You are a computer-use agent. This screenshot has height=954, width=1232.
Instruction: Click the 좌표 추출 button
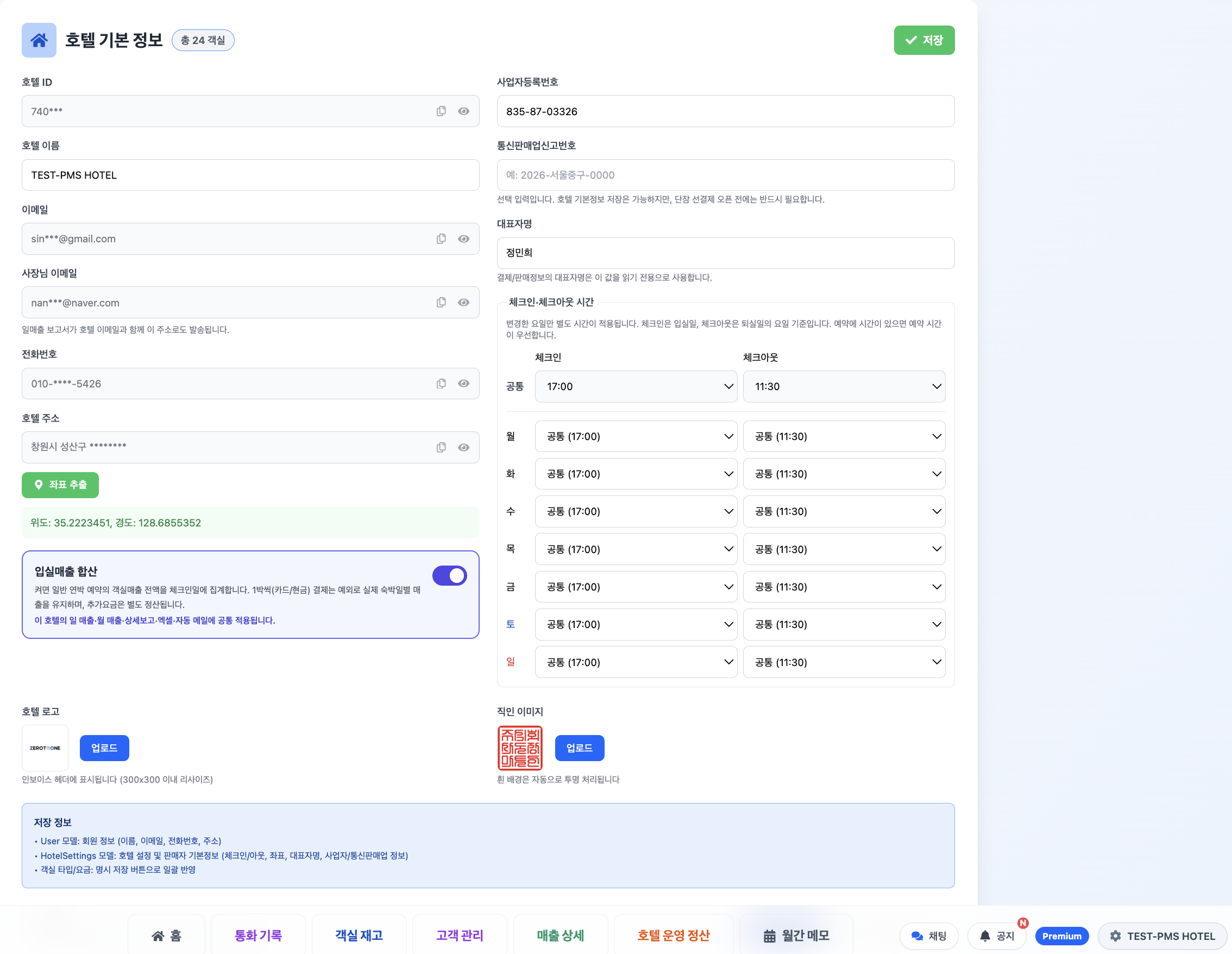(x=60, y=485)
